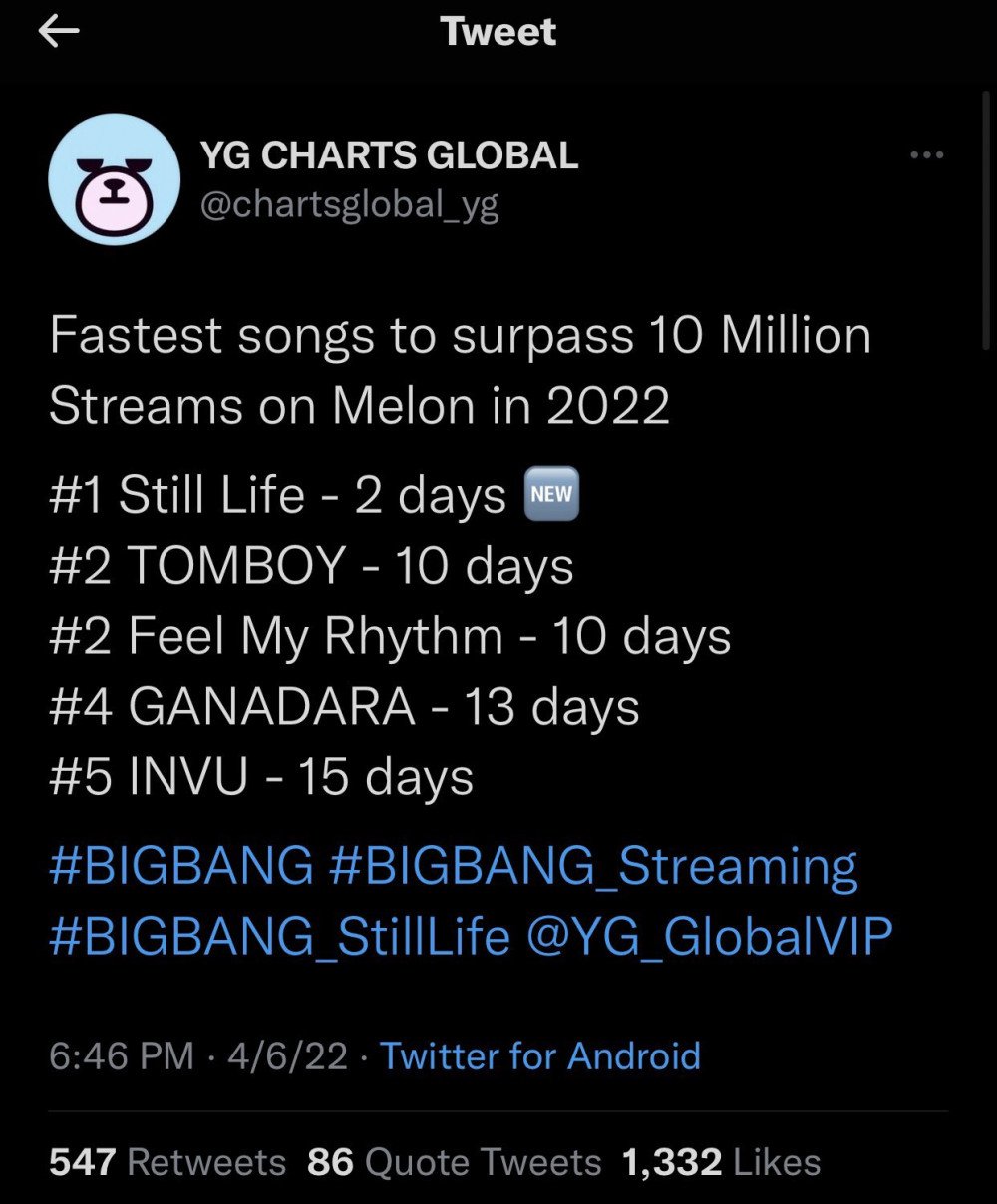Click the NEW emoji badge
Viewport: 997px width, 1204px height.
(x=552, y=496)
